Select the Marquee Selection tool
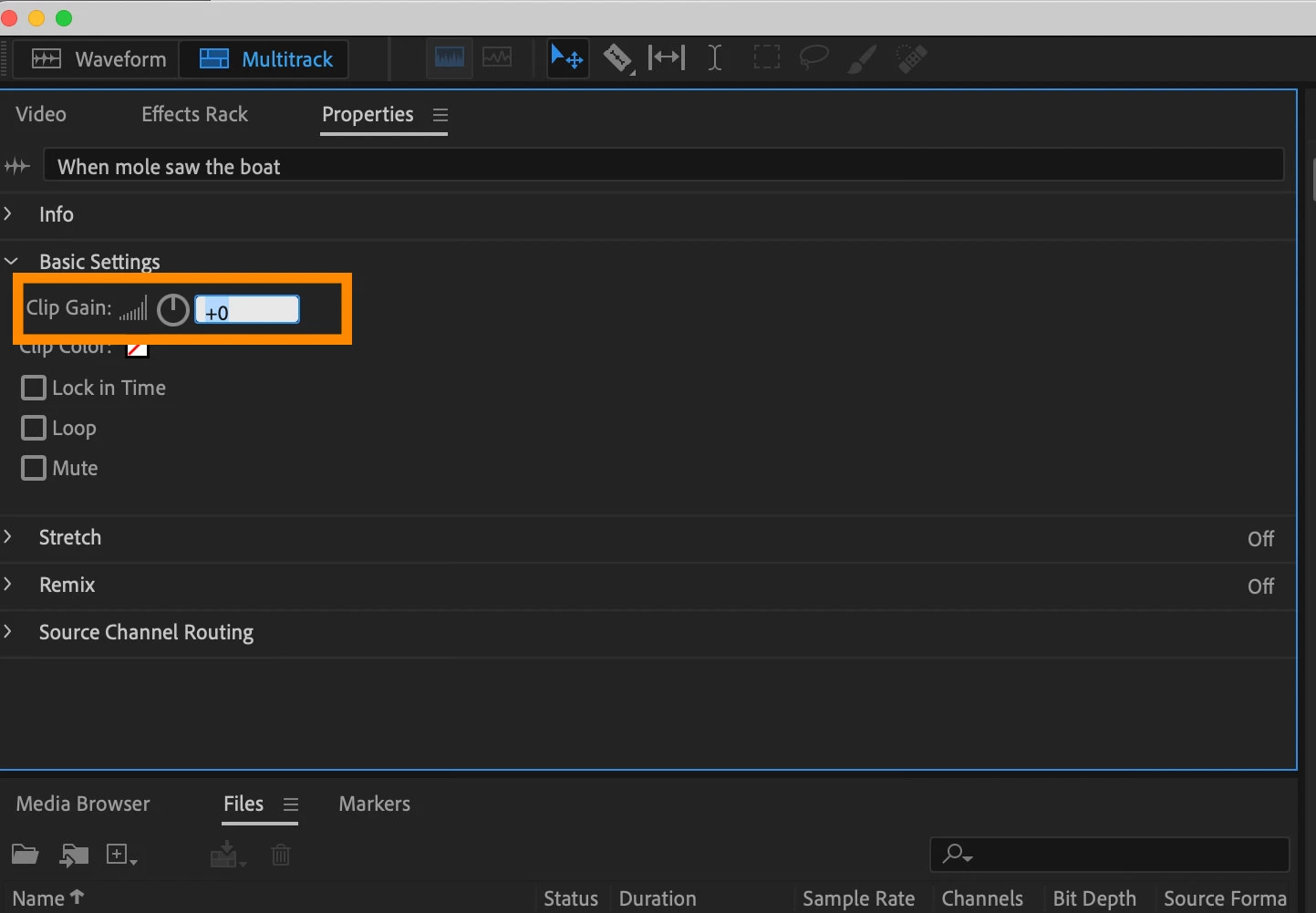 766,58
